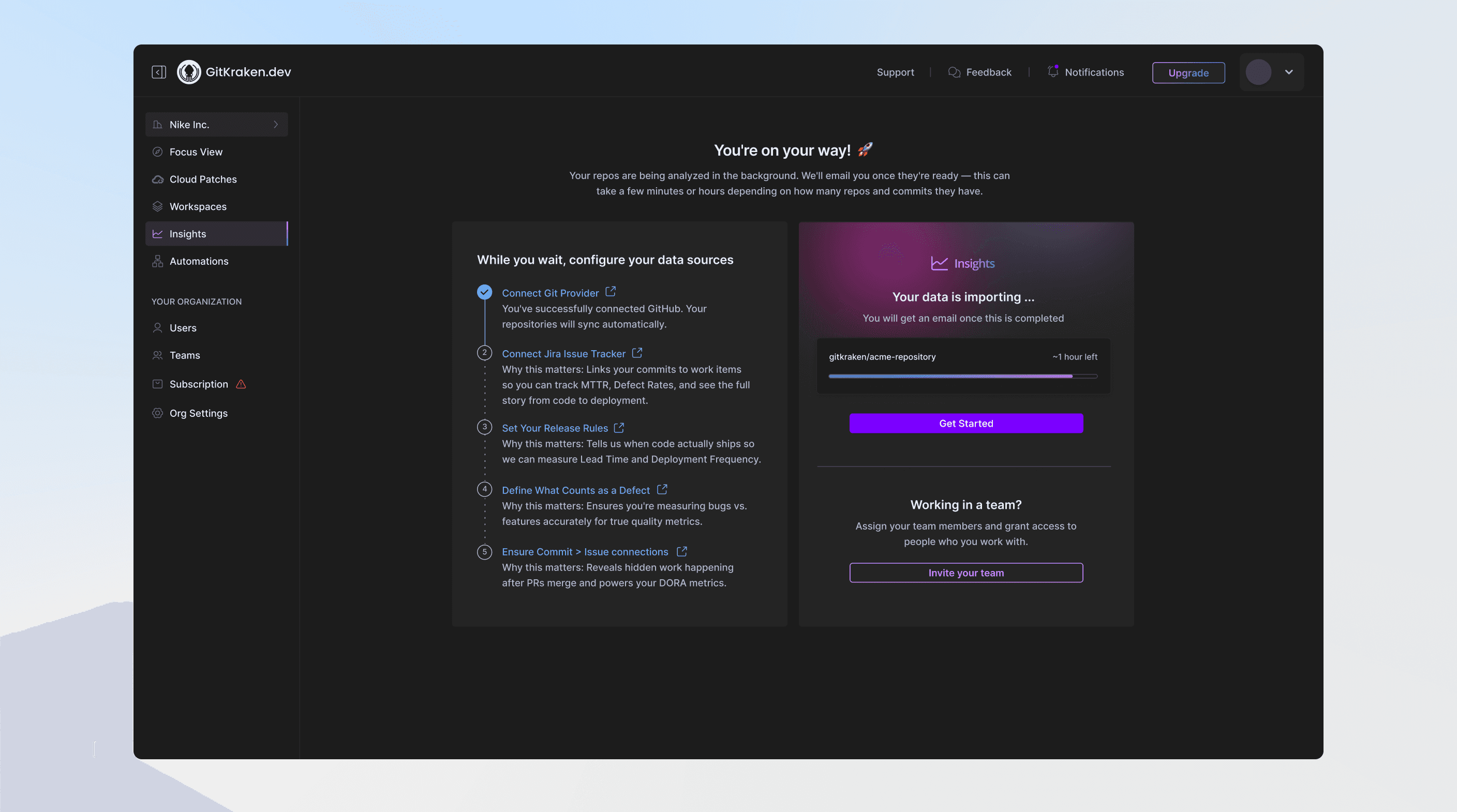Click the Subscription warning triangle icon
1457x812 pixels.
point(241,384)
